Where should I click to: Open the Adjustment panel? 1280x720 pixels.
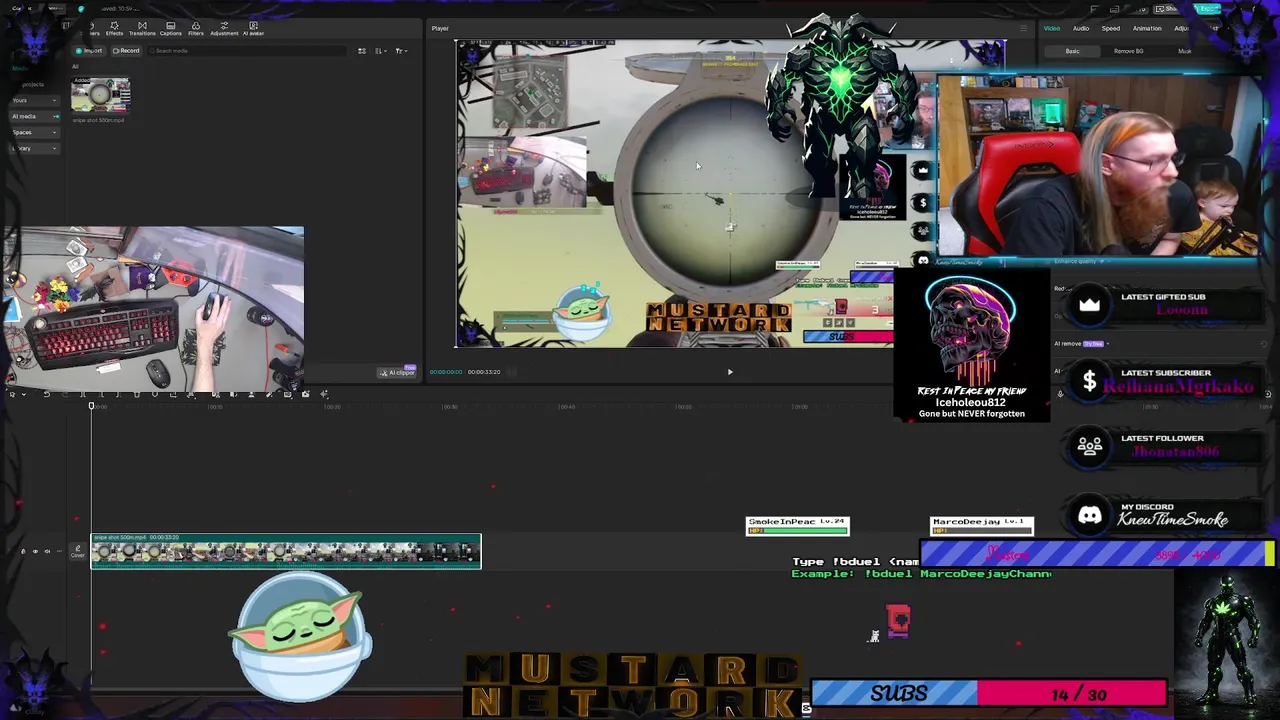coord(224,28)
